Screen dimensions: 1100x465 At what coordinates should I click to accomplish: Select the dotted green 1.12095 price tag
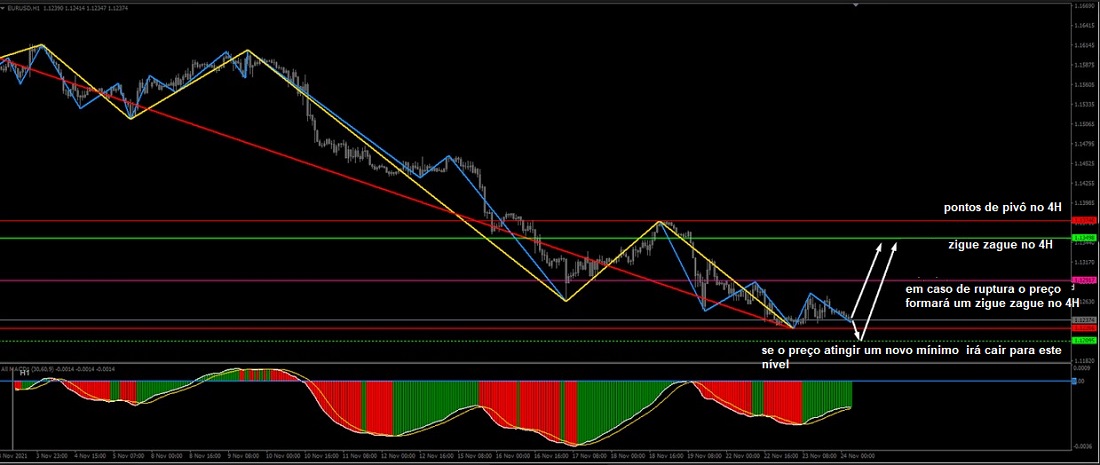click(1083, 341)
